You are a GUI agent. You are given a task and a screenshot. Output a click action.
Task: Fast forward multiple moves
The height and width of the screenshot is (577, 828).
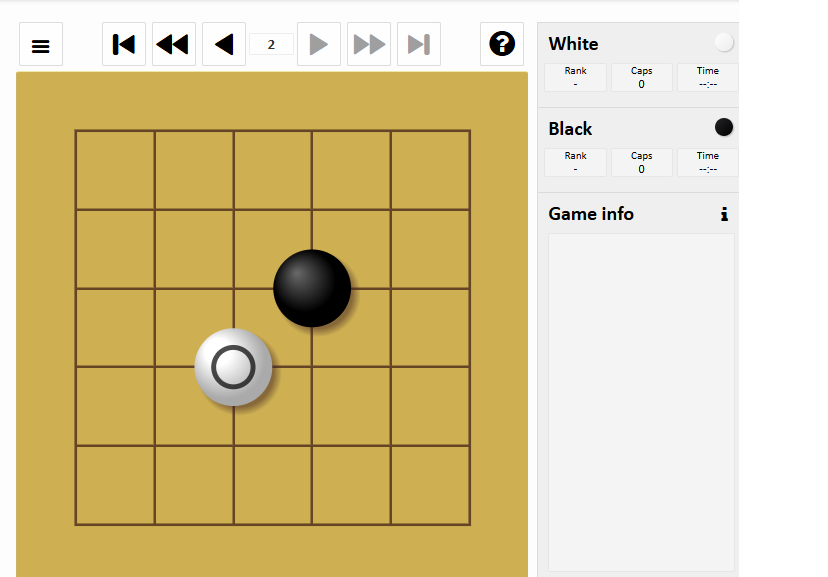(369, 44)
